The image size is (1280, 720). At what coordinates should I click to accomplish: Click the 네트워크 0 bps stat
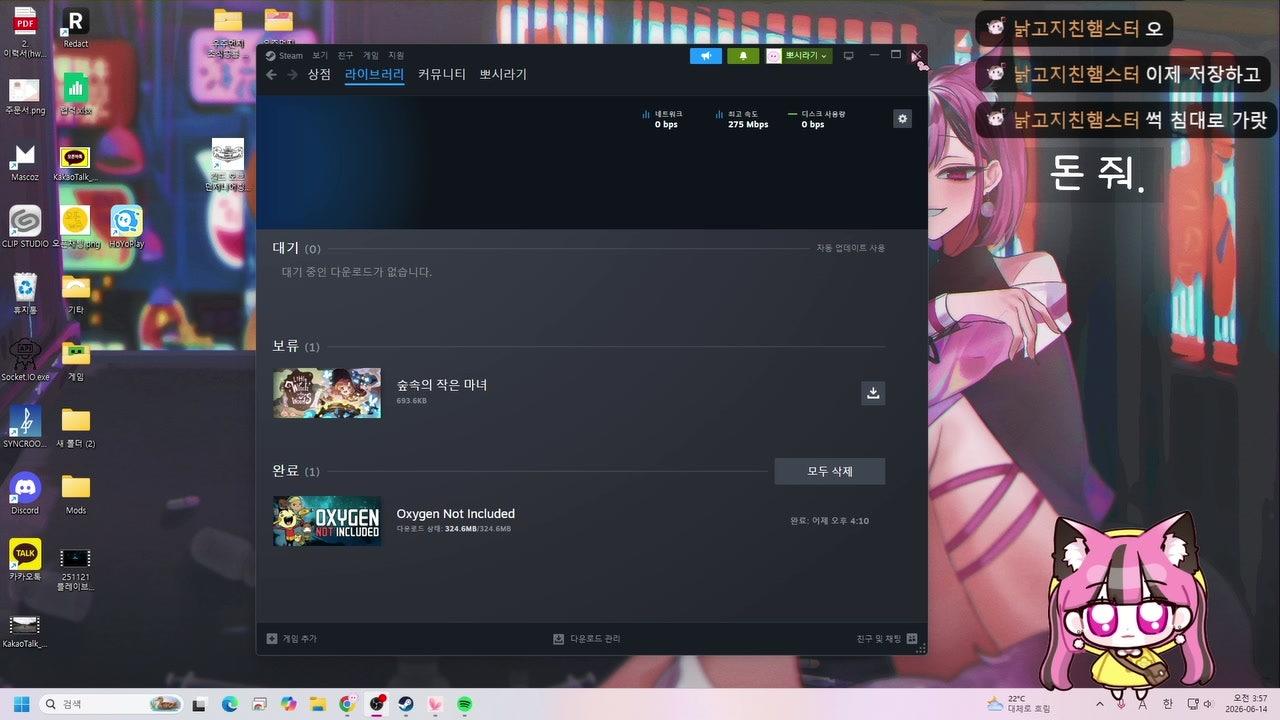[x=662, y=119]
